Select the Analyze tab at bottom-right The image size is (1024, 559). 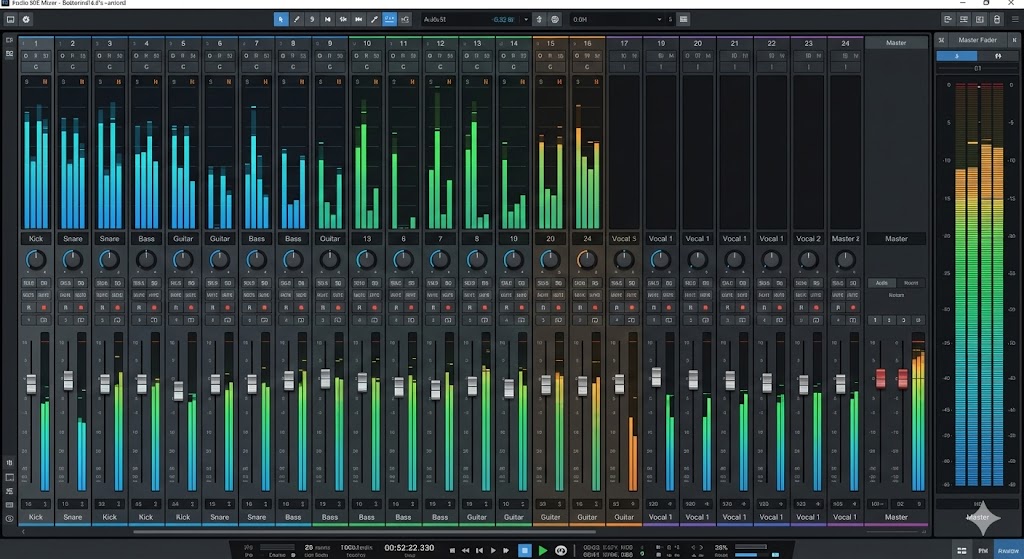[x=1007, y=551]
